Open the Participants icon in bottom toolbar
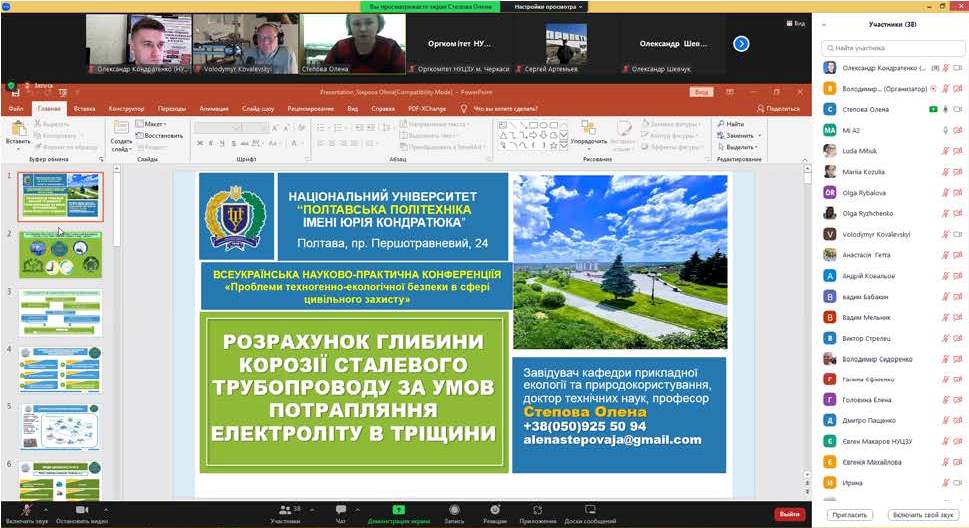969x528 pixels. point(285,512)
